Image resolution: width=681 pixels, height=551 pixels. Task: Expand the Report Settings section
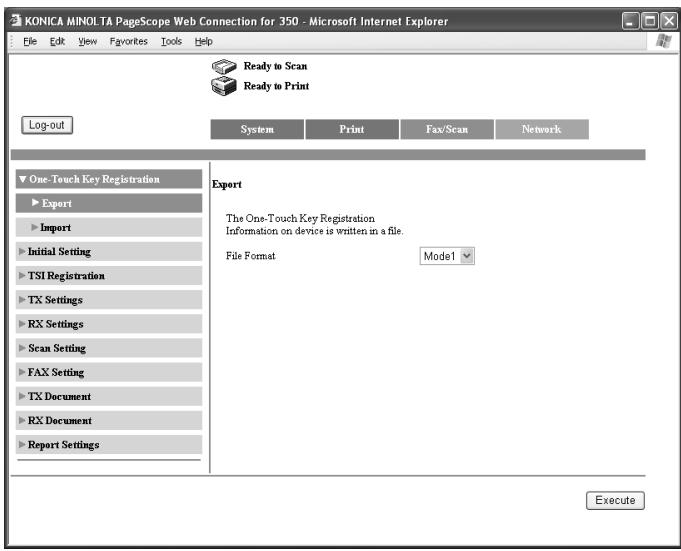tap(109, 445)
